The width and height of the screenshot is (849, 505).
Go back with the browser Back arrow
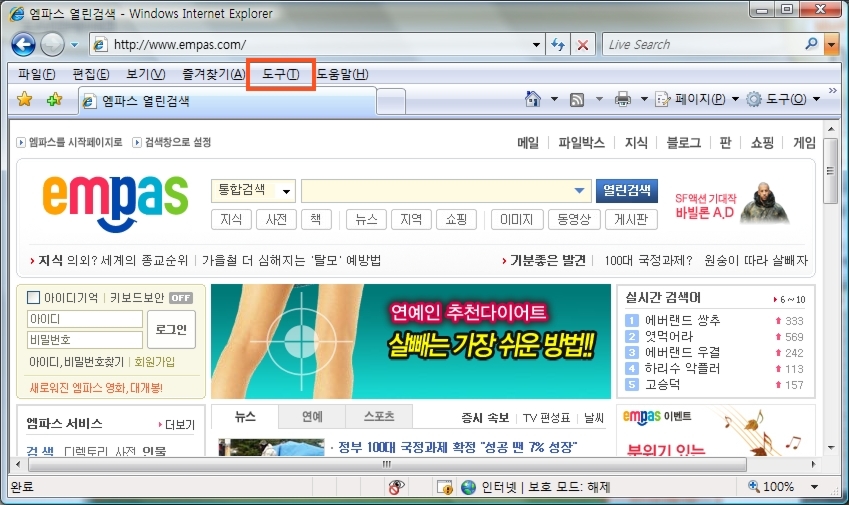23,44
